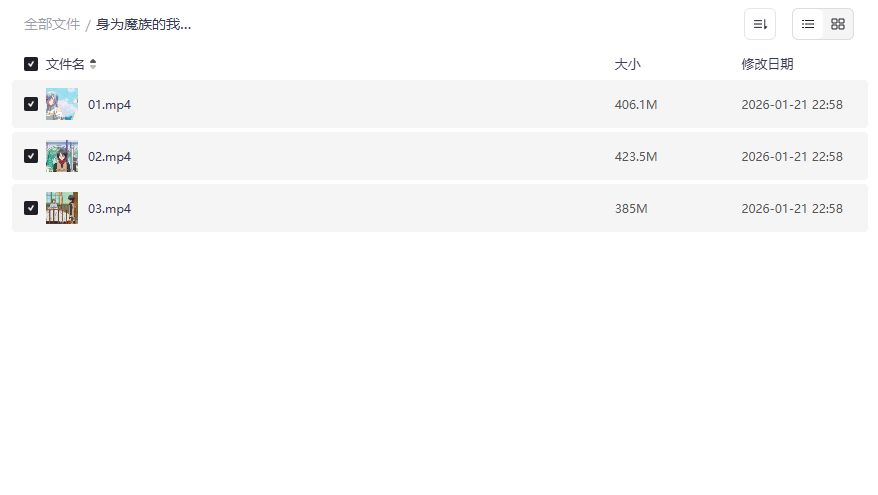Toggle the select-all checkbox in the header

coord(31,64)
